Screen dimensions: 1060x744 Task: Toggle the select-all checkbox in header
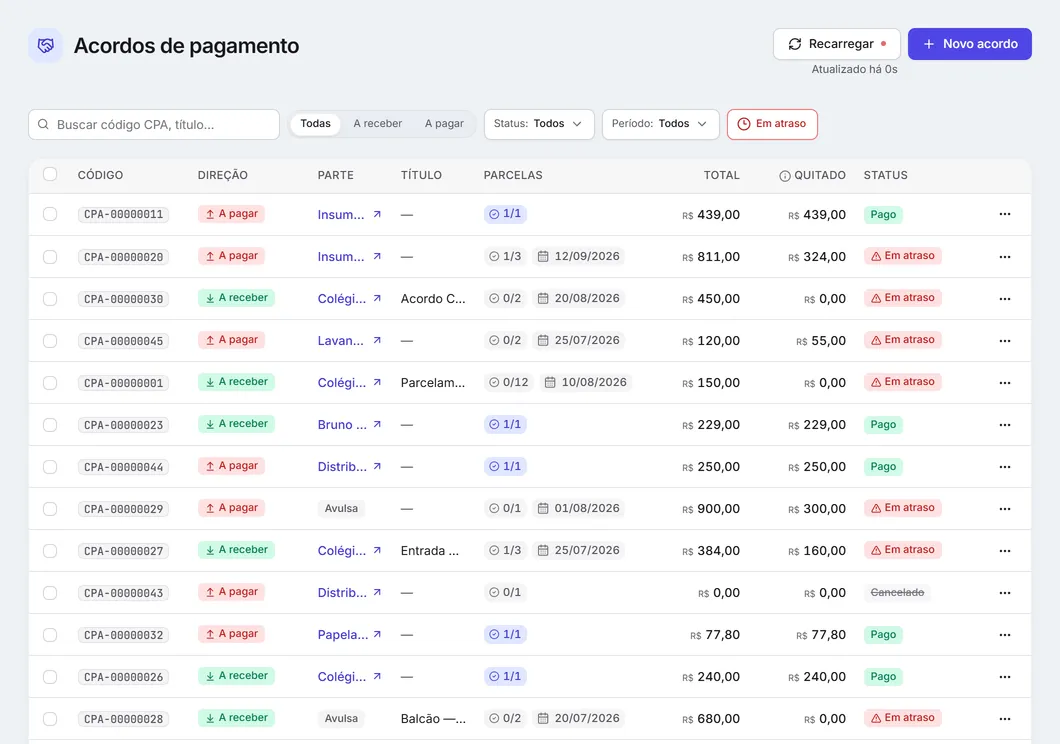click(x=50, y=174)
